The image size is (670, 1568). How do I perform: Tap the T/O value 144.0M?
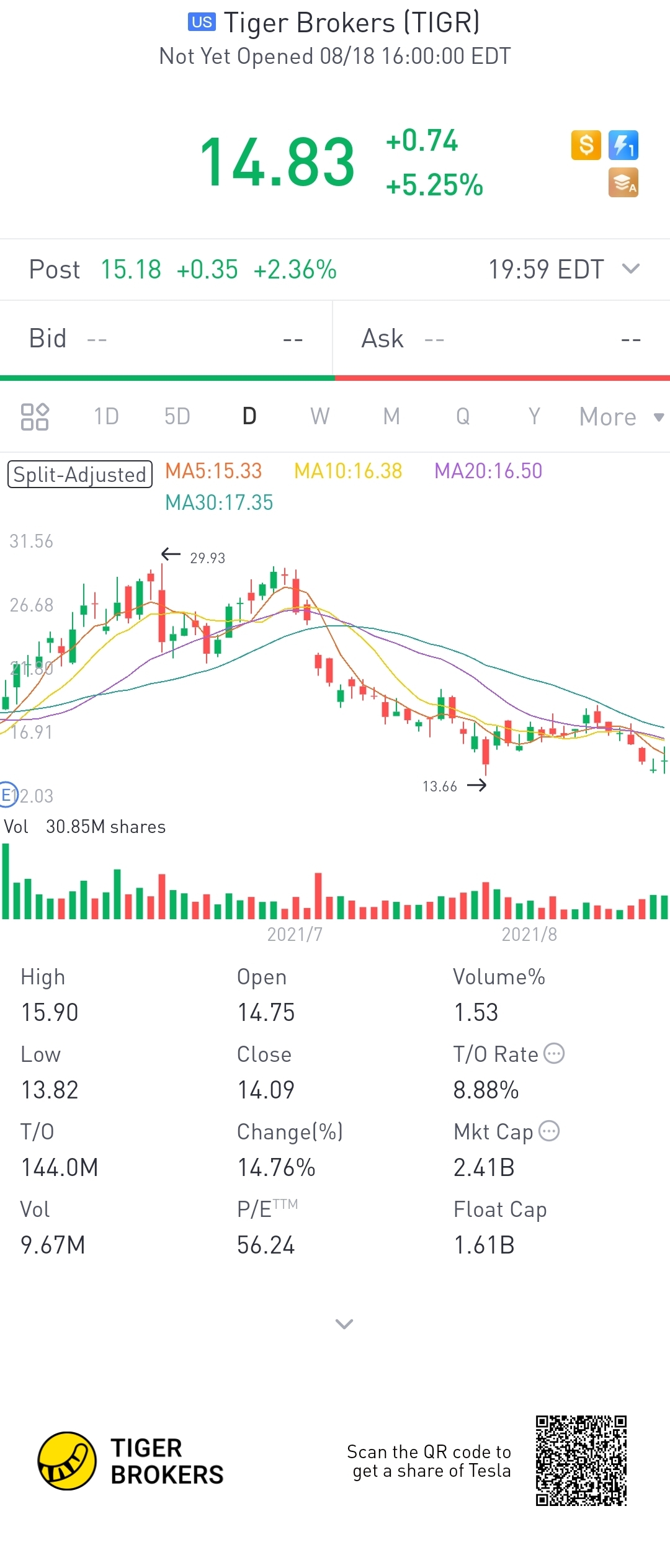[x=60, y=1168]
